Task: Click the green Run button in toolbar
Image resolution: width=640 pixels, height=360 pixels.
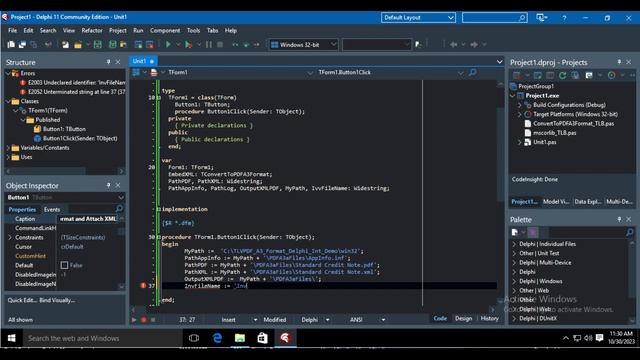Action: point(168,44)
